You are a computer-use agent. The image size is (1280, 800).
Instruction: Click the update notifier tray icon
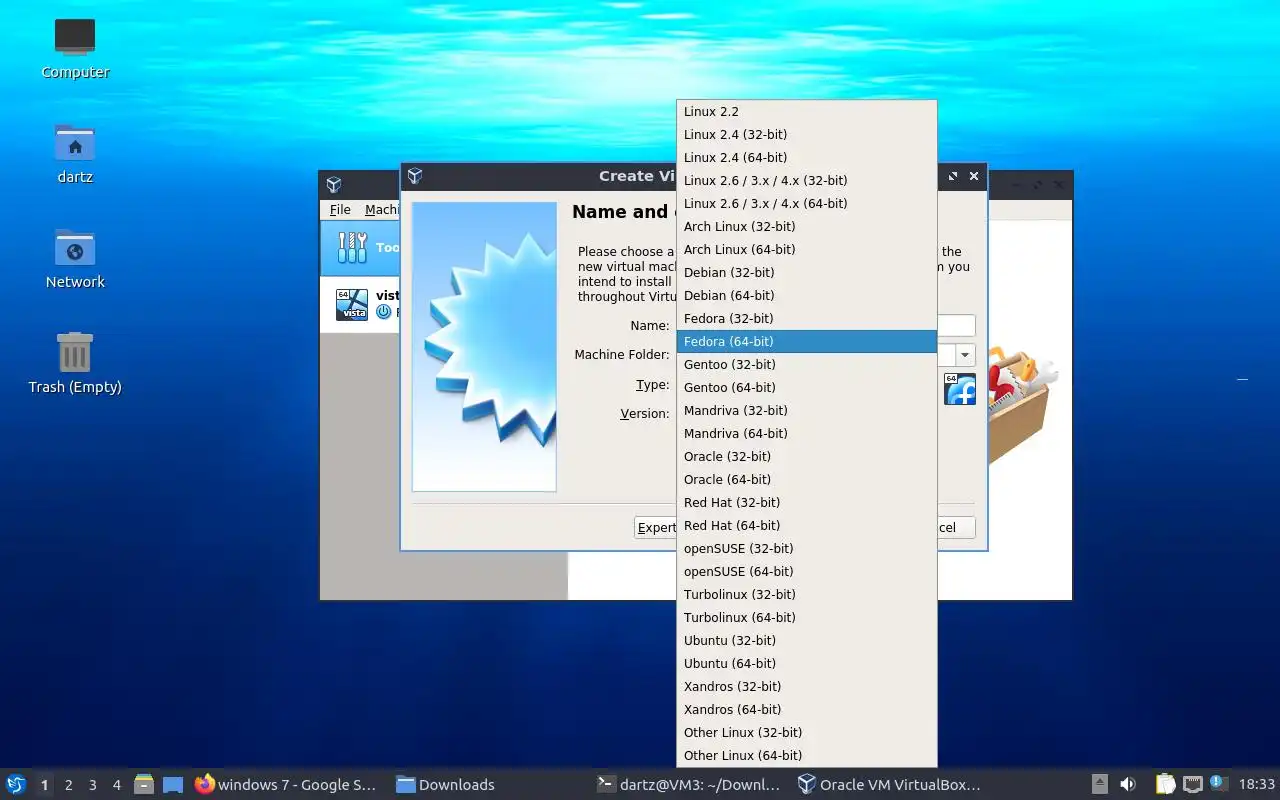(1218, 784)
